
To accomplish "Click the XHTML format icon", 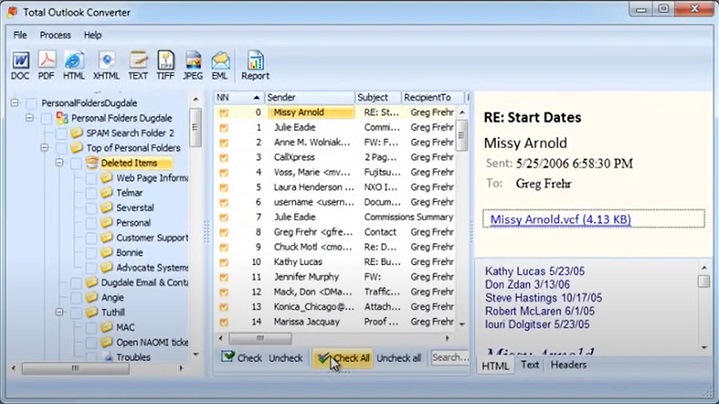I will (105, 63).
